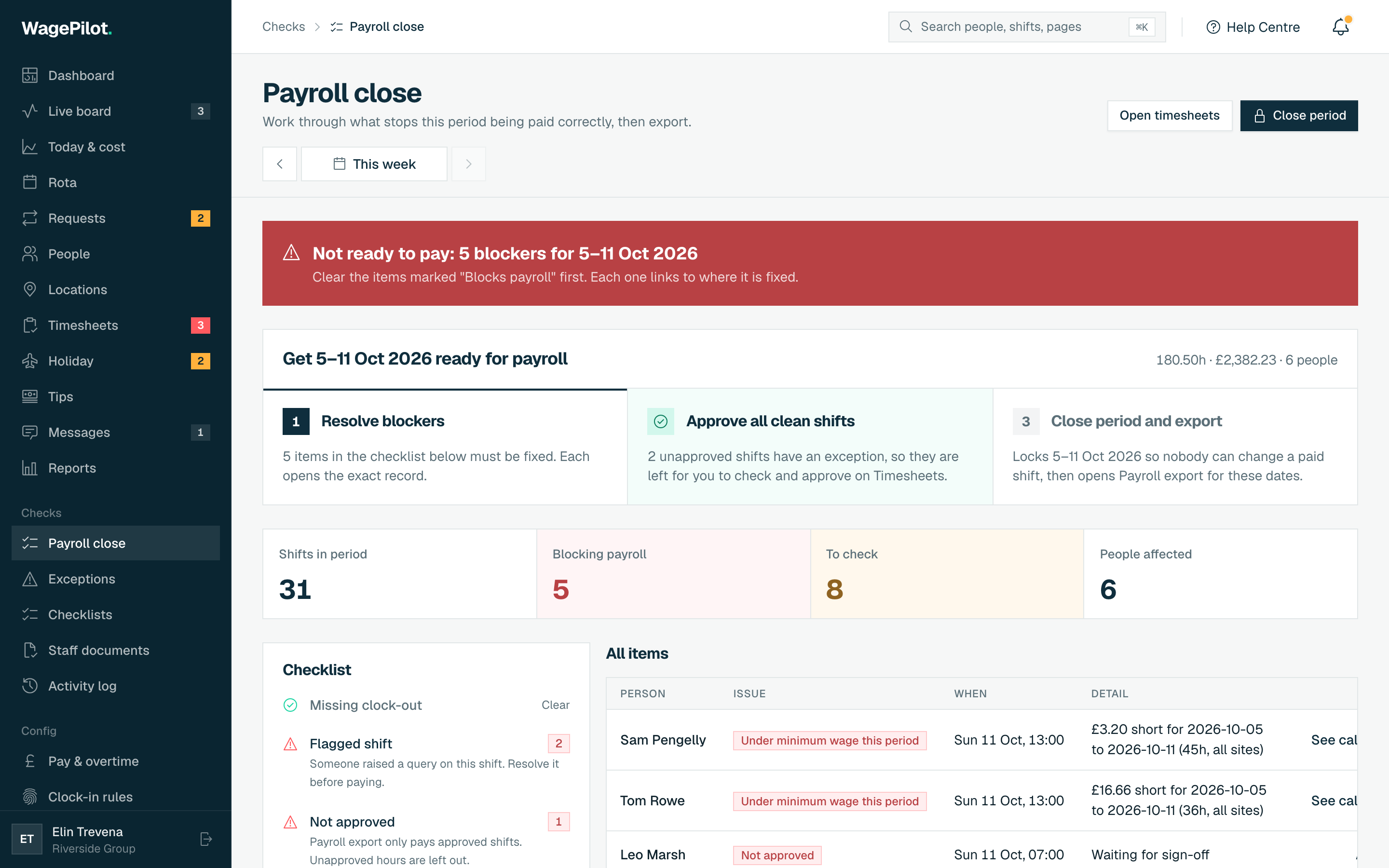The width and height of the screenshot is (1389, 868).
Task: Go to the People page
Action: [x=115, y=254]
